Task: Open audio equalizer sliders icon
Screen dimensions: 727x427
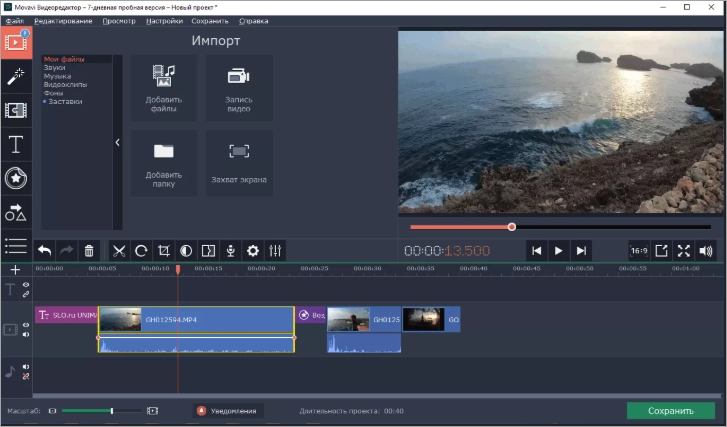Action: 275,251
